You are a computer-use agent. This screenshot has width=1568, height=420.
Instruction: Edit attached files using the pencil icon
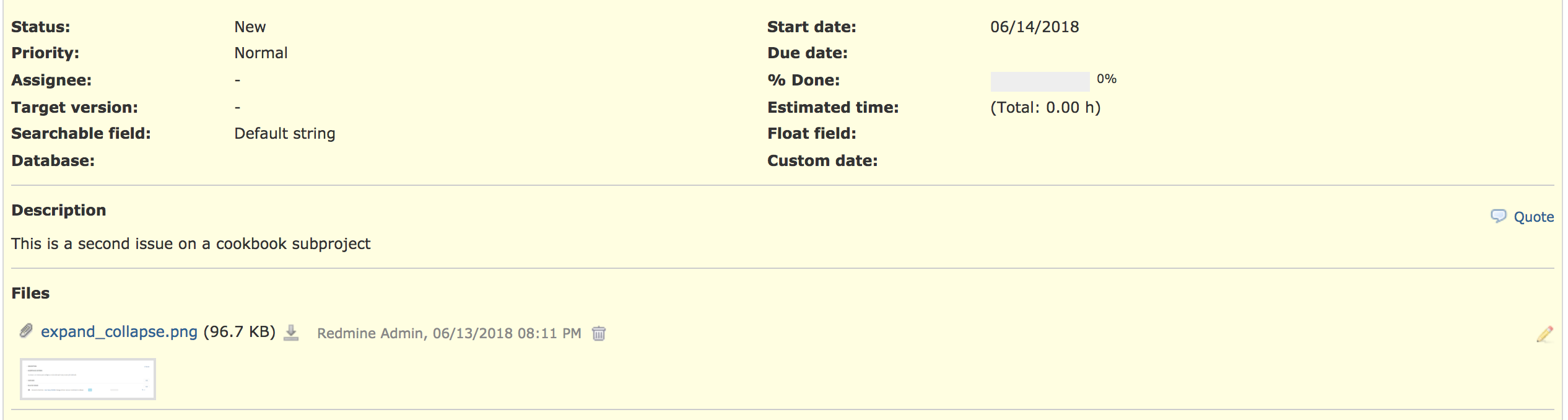(x=1544, y=334)
